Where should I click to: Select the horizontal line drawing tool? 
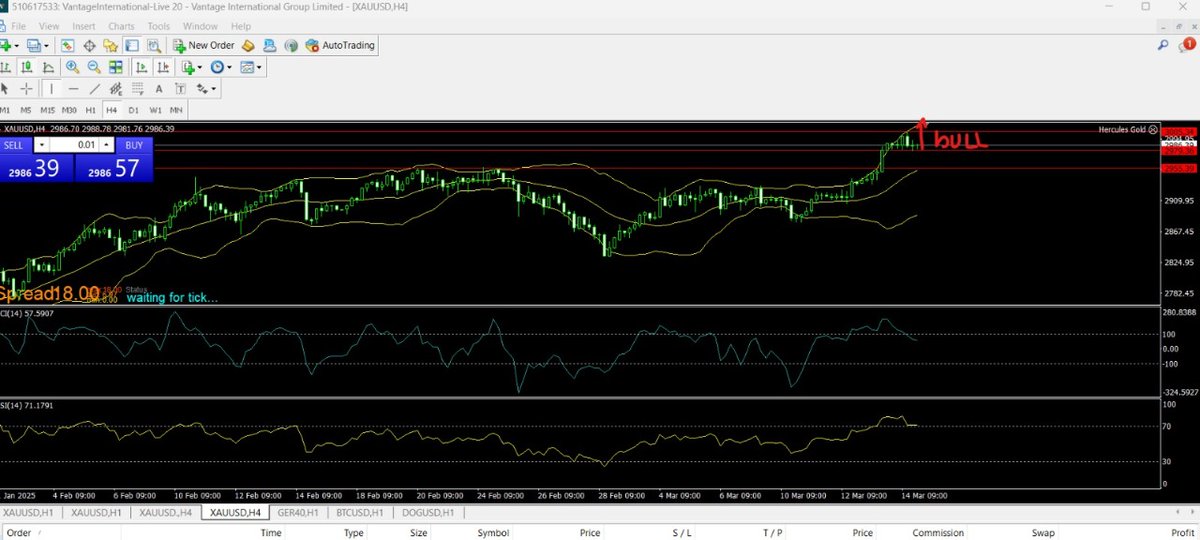(x=73, y=89)
